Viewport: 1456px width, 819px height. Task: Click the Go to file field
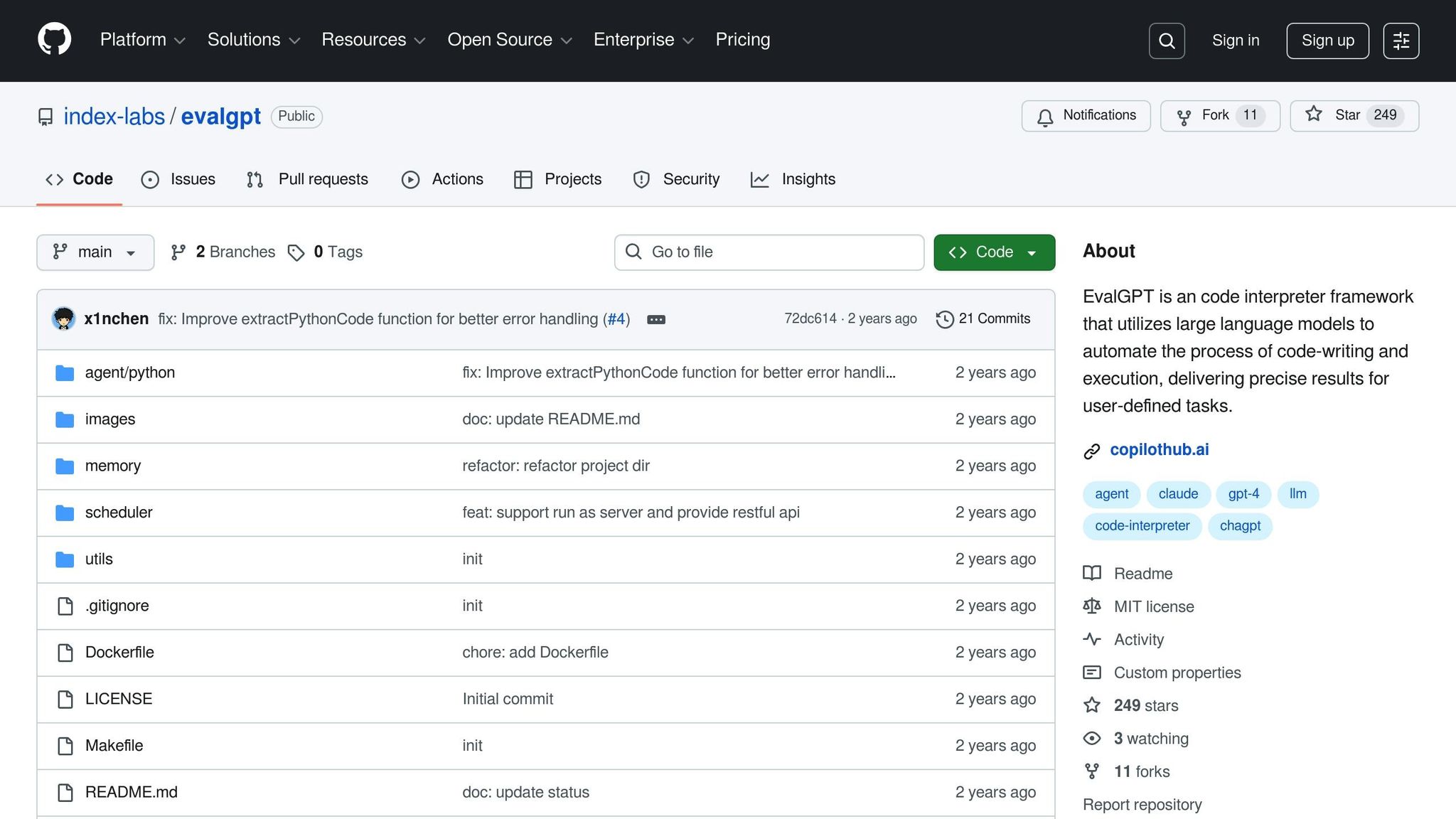click(769, 252)
